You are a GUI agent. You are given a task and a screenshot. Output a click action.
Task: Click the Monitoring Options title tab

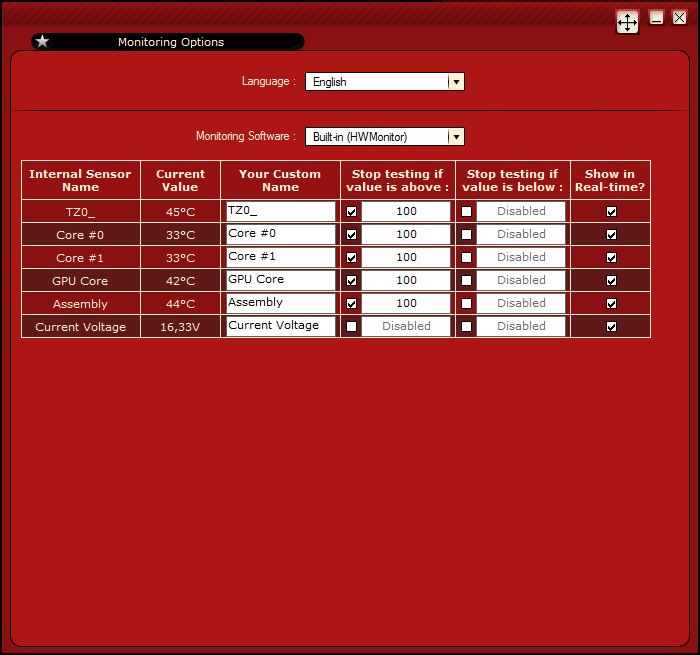tap(168, 42)
